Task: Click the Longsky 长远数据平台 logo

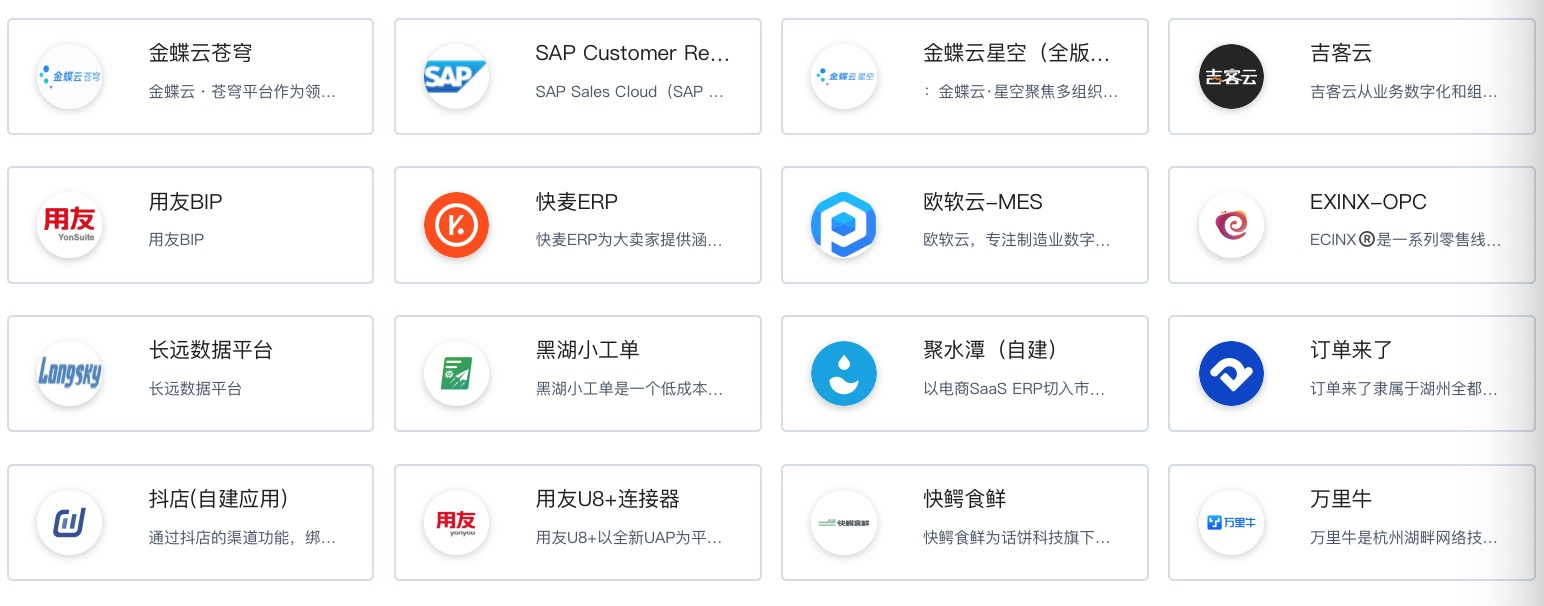Action: click(x=69, y=374)
